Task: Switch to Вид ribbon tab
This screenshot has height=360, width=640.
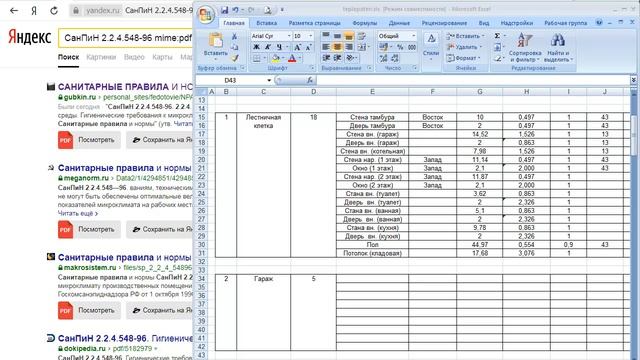Action: [484, 23]
